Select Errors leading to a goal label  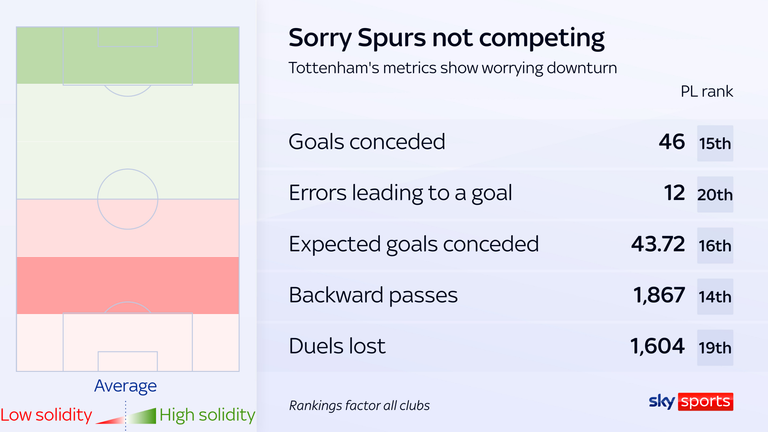click(400, 193)
